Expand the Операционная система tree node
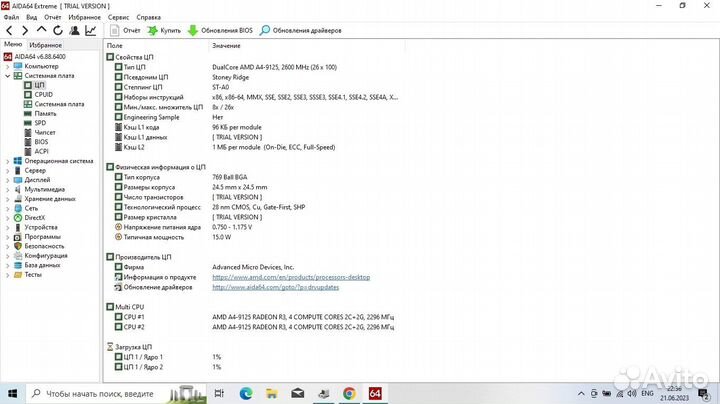The width and height of the screenshot is (720, 404). (x=7, y=161)
